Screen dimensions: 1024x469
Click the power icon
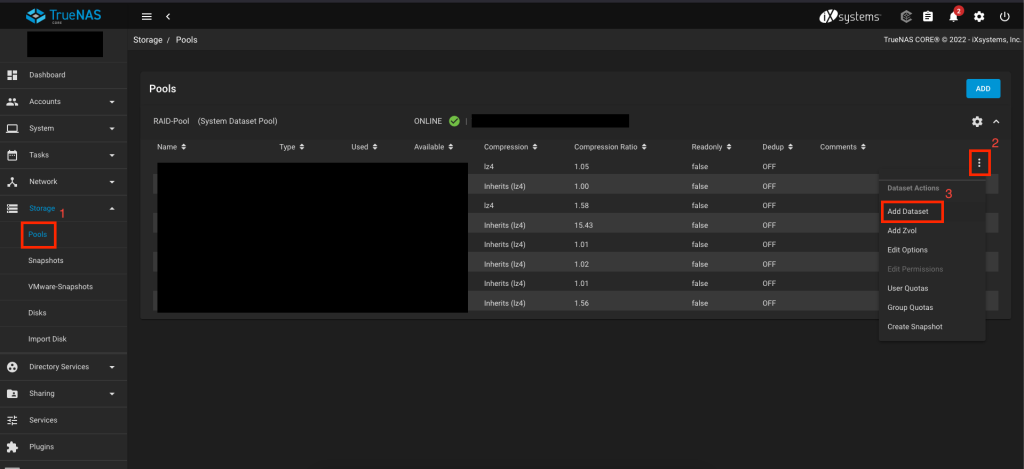tap(1004, 16)
